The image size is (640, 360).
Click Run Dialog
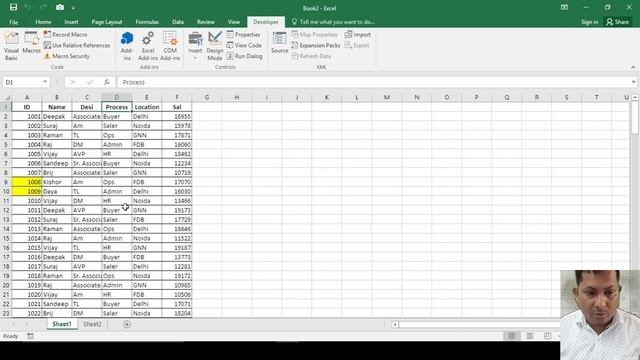(244, 56)
